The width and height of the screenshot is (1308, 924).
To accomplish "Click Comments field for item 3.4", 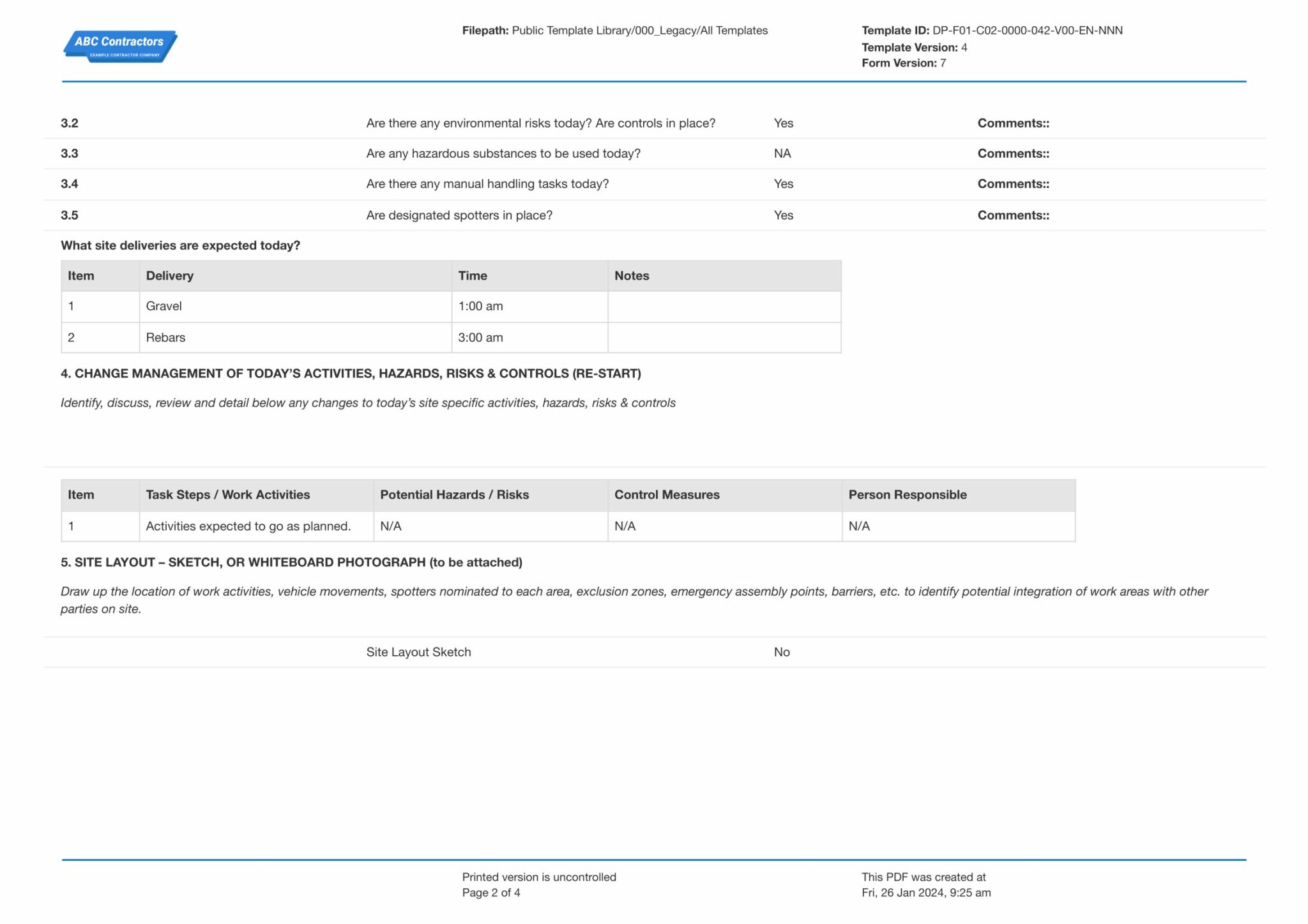I will point(1013,184).
